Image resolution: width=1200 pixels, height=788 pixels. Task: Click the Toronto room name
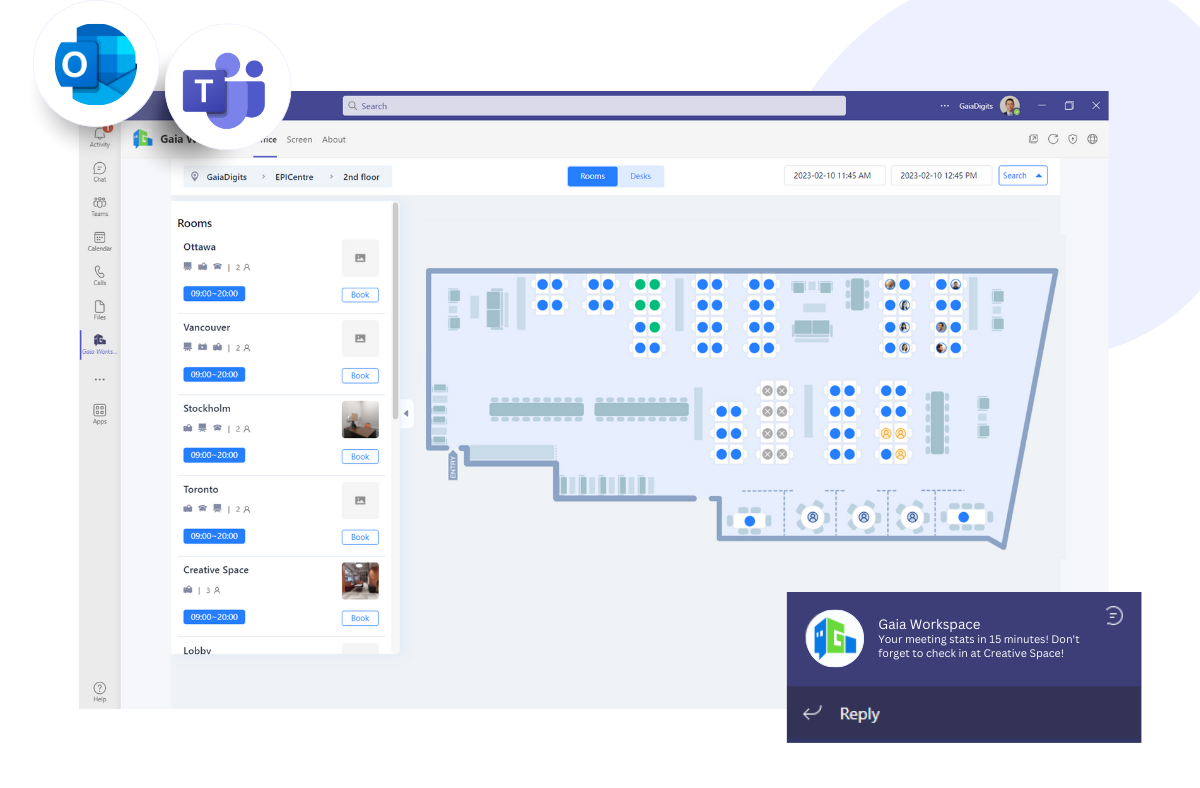pos(201,489)
